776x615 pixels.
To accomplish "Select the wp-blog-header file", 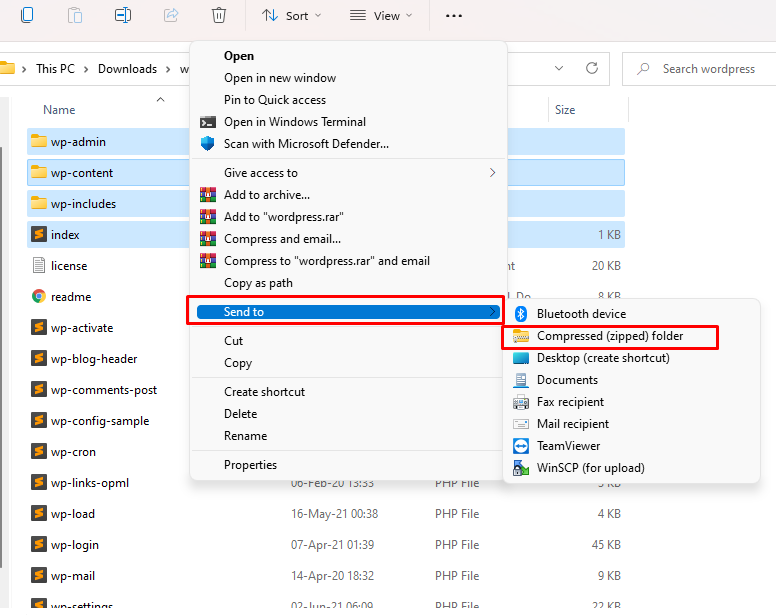I will [84, 359].
